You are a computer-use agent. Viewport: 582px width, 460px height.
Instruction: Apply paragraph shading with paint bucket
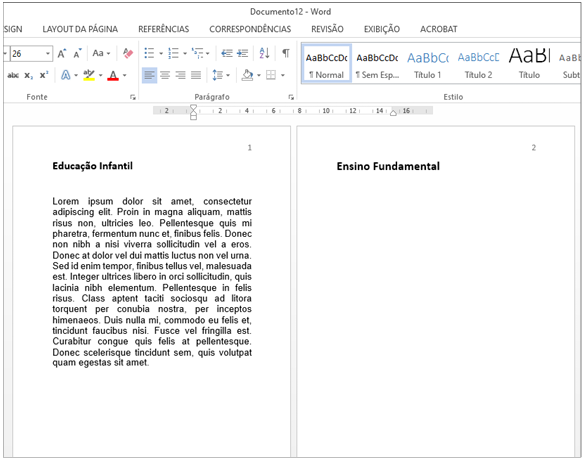(247, 75)
